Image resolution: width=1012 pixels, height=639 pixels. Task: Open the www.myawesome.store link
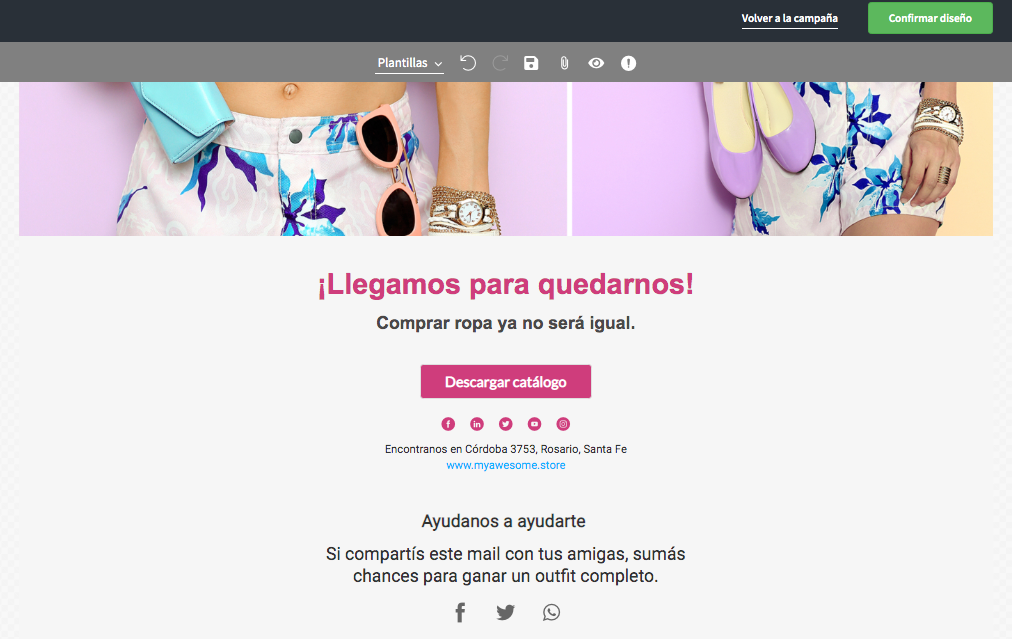click(506, 465)
